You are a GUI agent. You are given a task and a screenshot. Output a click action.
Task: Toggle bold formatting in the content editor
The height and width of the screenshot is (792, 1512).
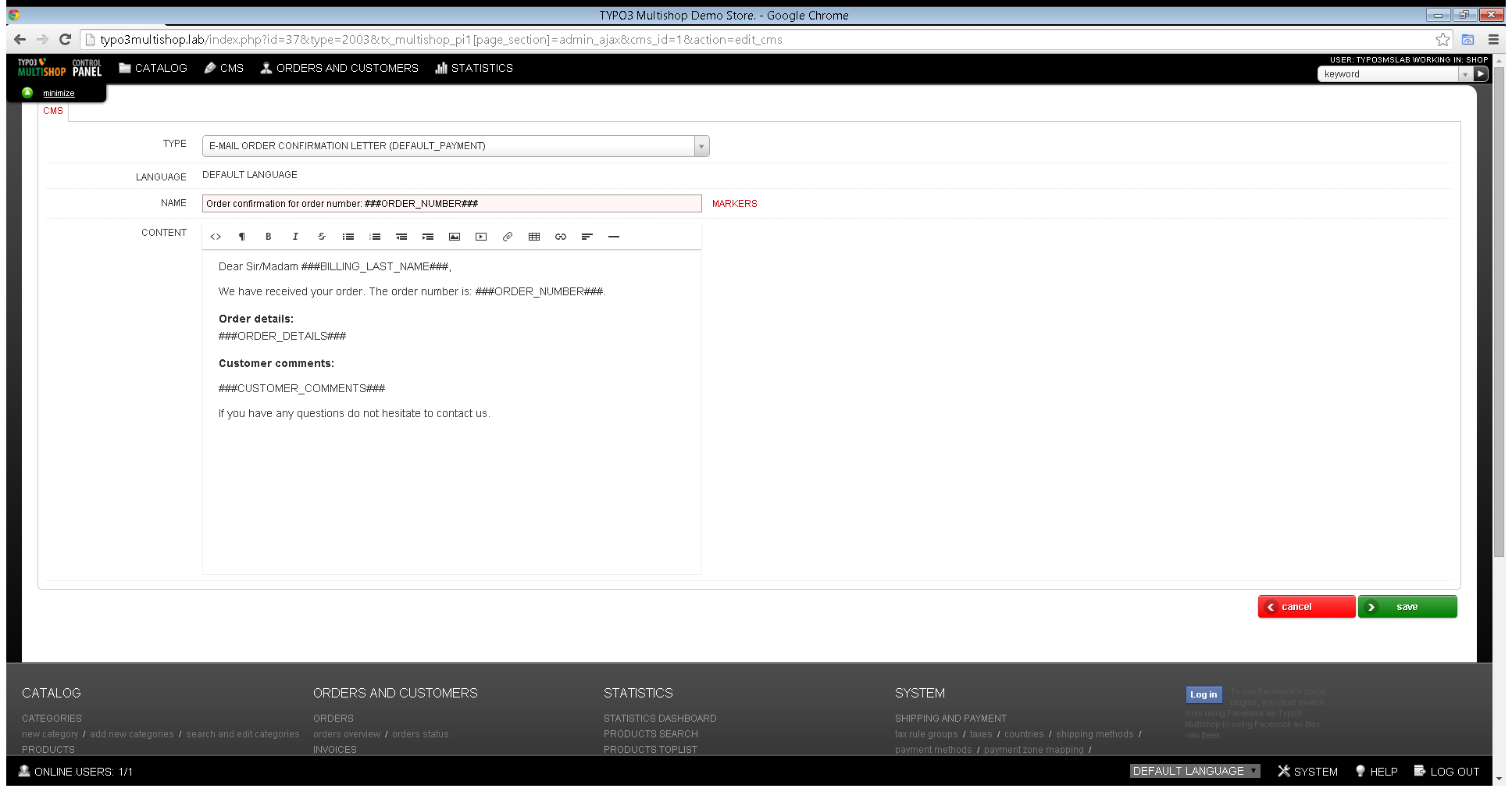click(269, 236)
